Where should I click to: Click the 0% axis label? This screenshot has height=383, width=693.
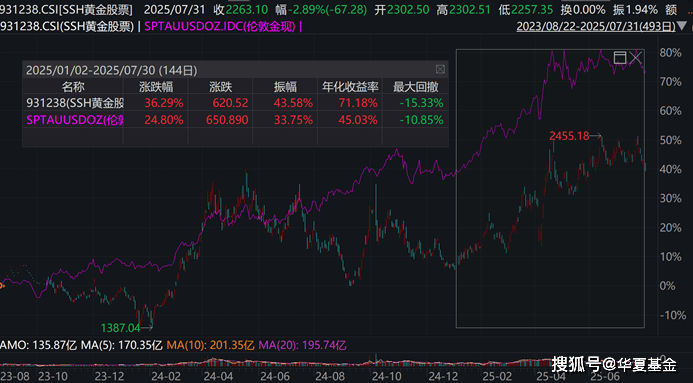(x=667, y=286)
